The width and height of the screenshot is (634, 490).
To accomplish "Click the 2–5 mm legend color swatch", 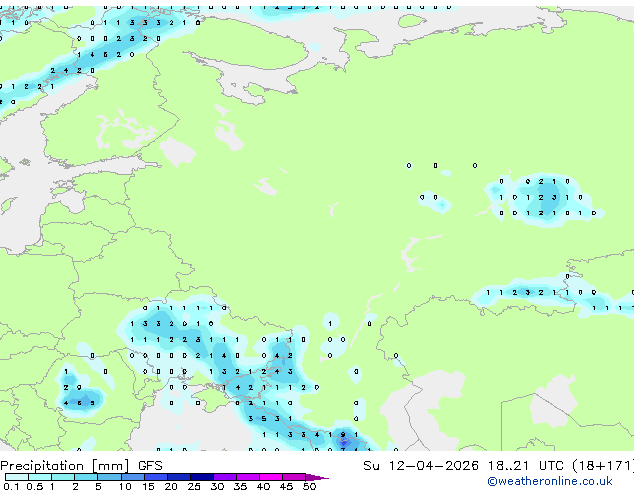I will [86, 477].
